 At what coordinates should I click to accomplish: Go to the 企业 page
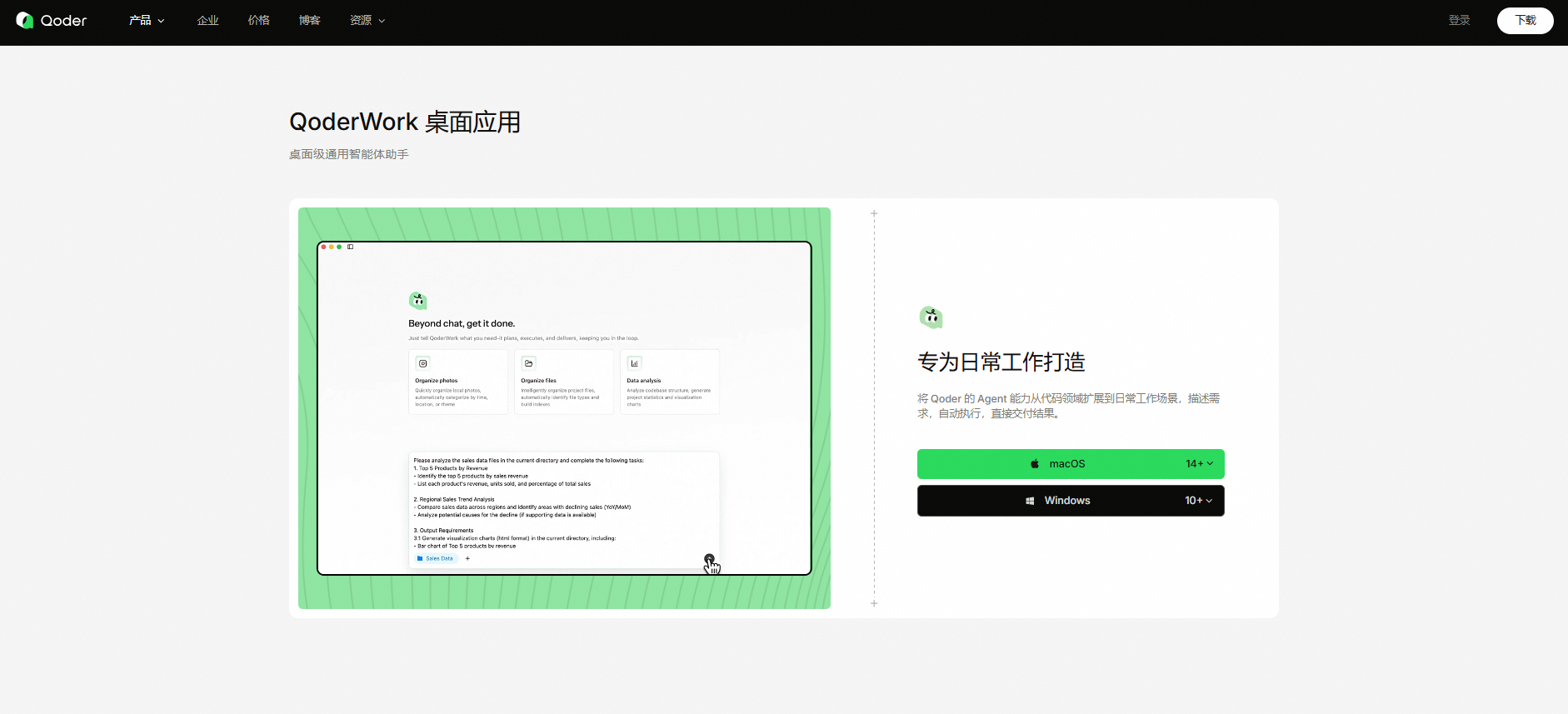click(x=207, y=21)
